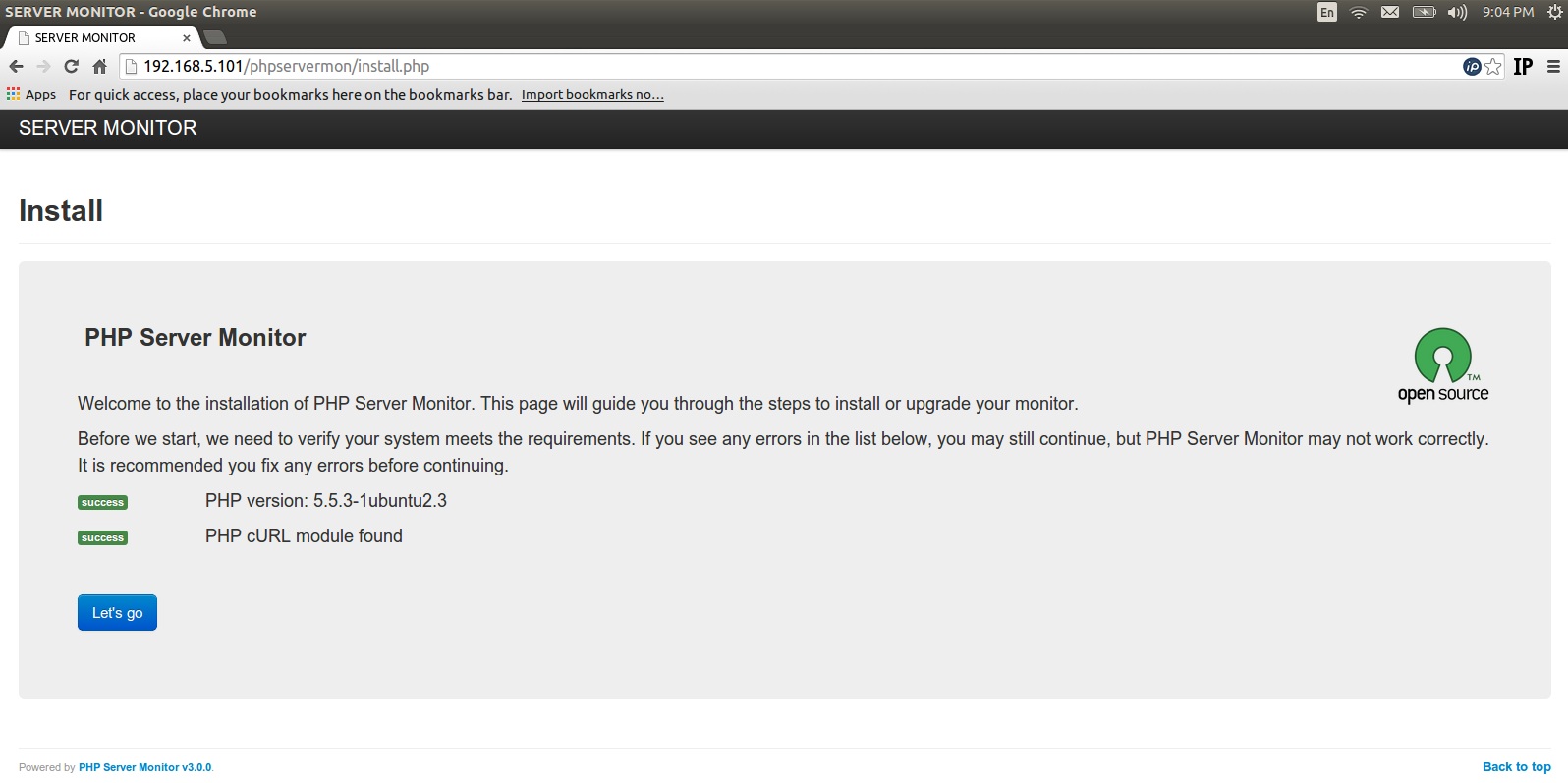Screen dimensions: 1568x783
Task: Open the sound volume indicator
Action: (x=1457, y=13)
